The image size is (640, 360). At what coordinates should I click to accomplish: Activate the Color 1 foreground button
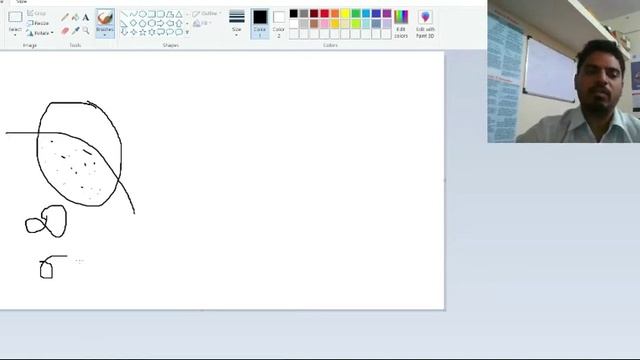(260, 24)
